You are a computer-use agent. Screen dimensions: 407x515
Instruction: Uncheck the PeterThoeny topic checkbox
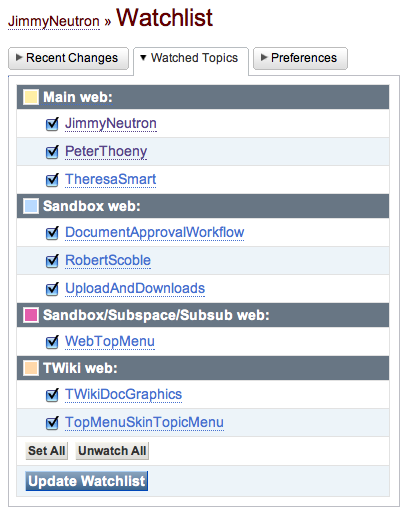52,152
